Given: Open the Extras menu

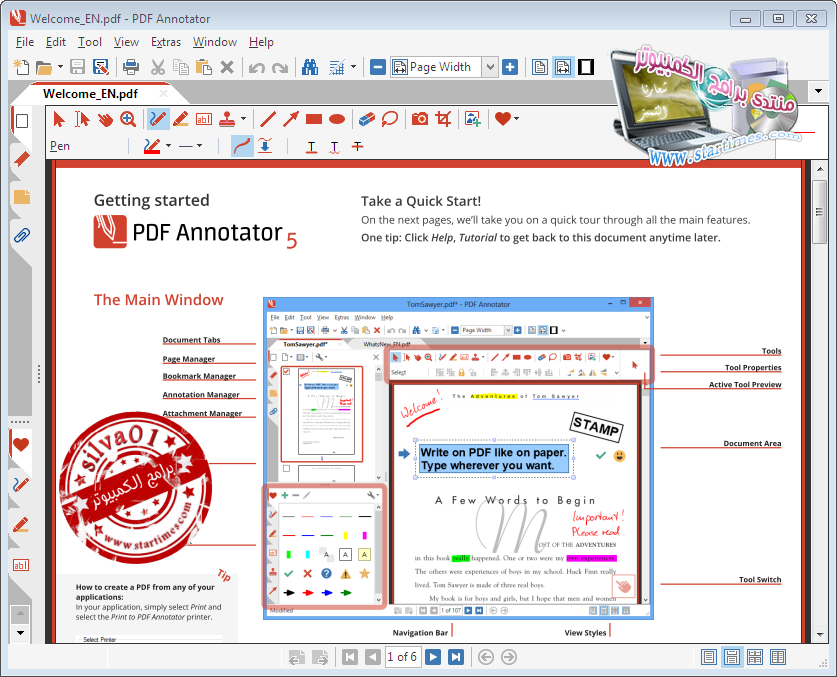Looking at the screenshot, I should pos(165,42).
